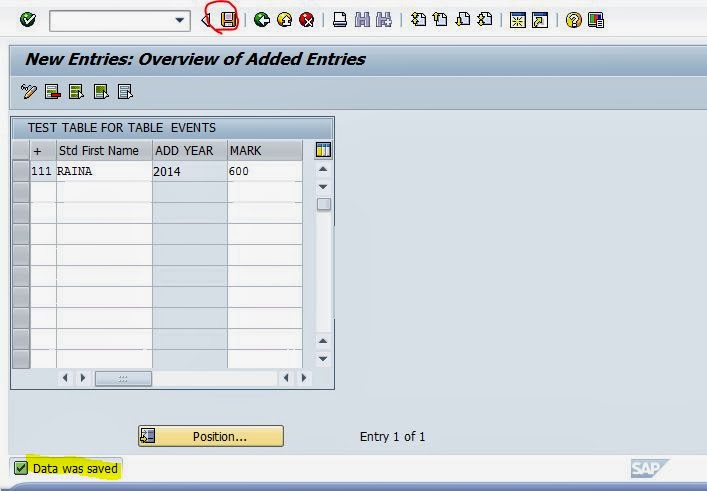The width and height of the screenshot is (707, 491).
Task: Click the page-up arrow near the table bottom
Action: point(323,341)
